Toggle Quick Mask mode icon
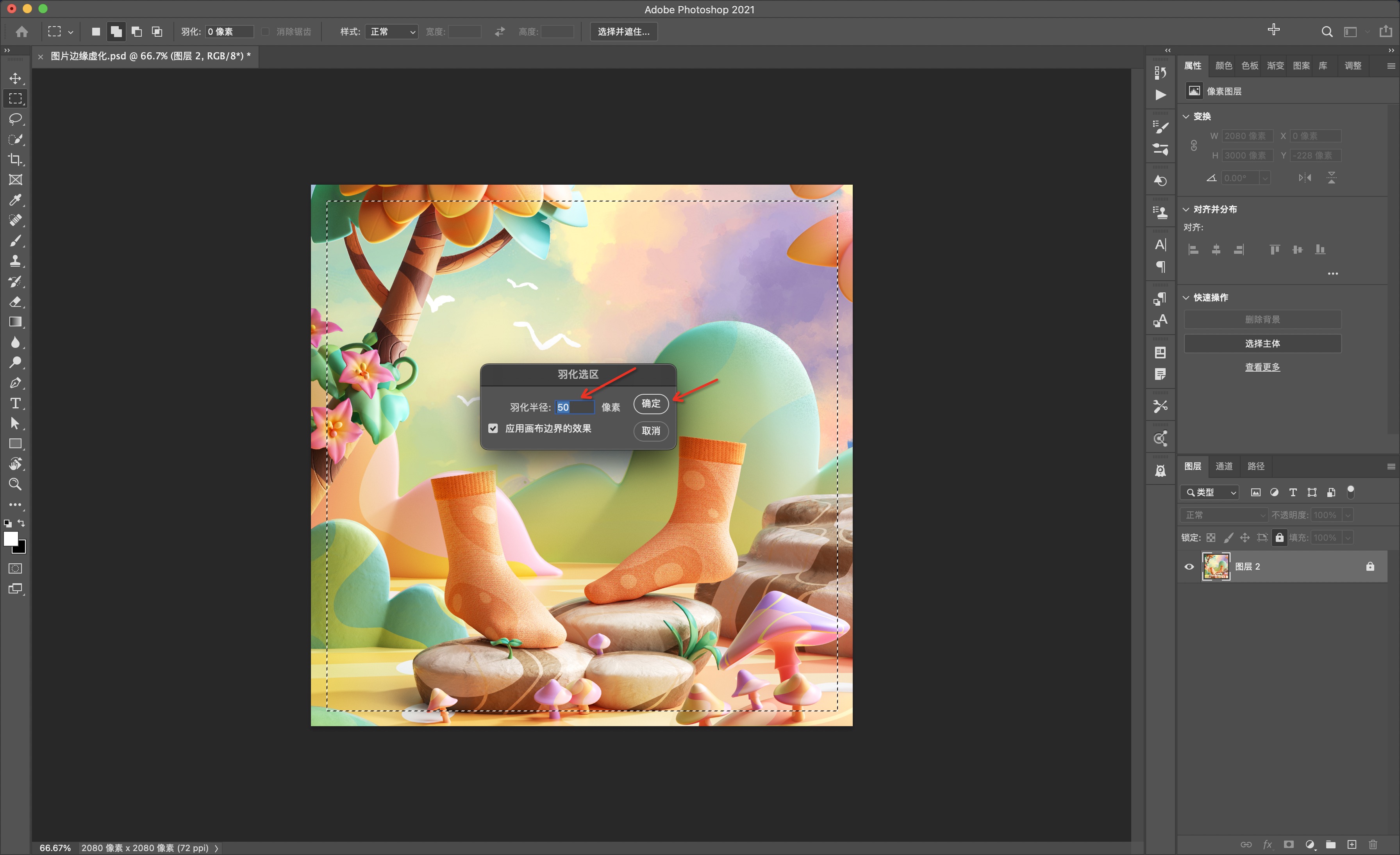 pos(15,568)
